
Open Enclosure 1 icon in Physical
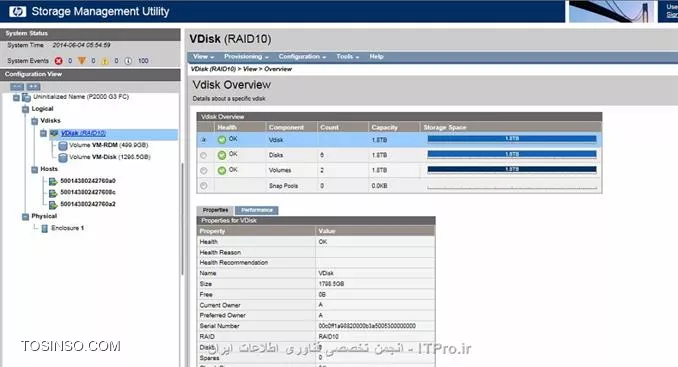(44, 228)
